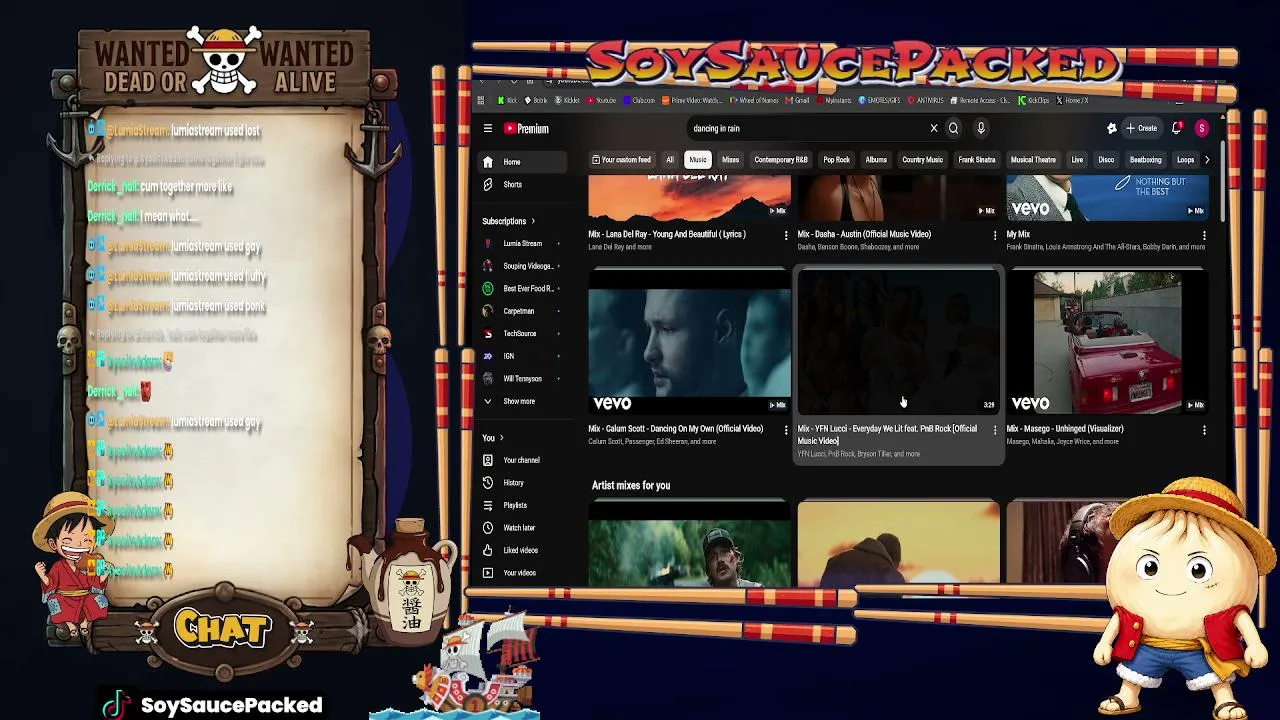
Task: Open more options for Masego Unhinged mix
Action: pyautogui.click(x=1204, y=430)
